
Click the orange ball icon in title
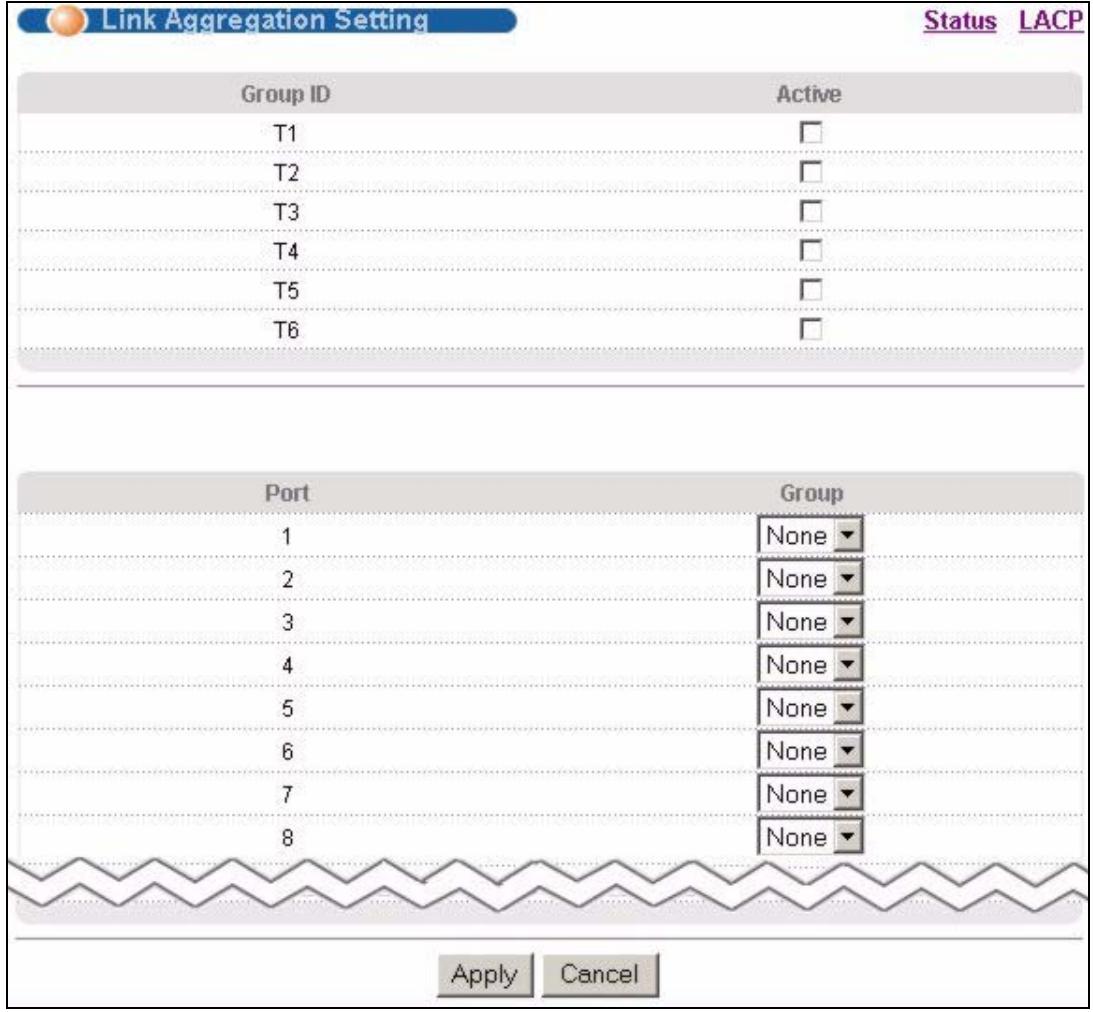click(67, 21)
